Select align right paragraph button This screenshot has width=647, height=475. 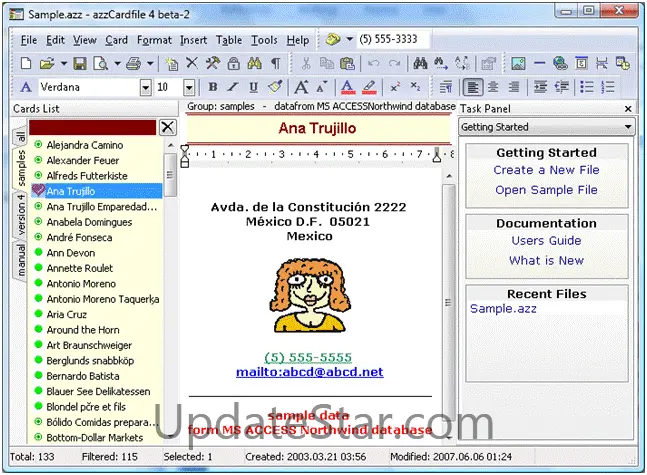point(514,87)
